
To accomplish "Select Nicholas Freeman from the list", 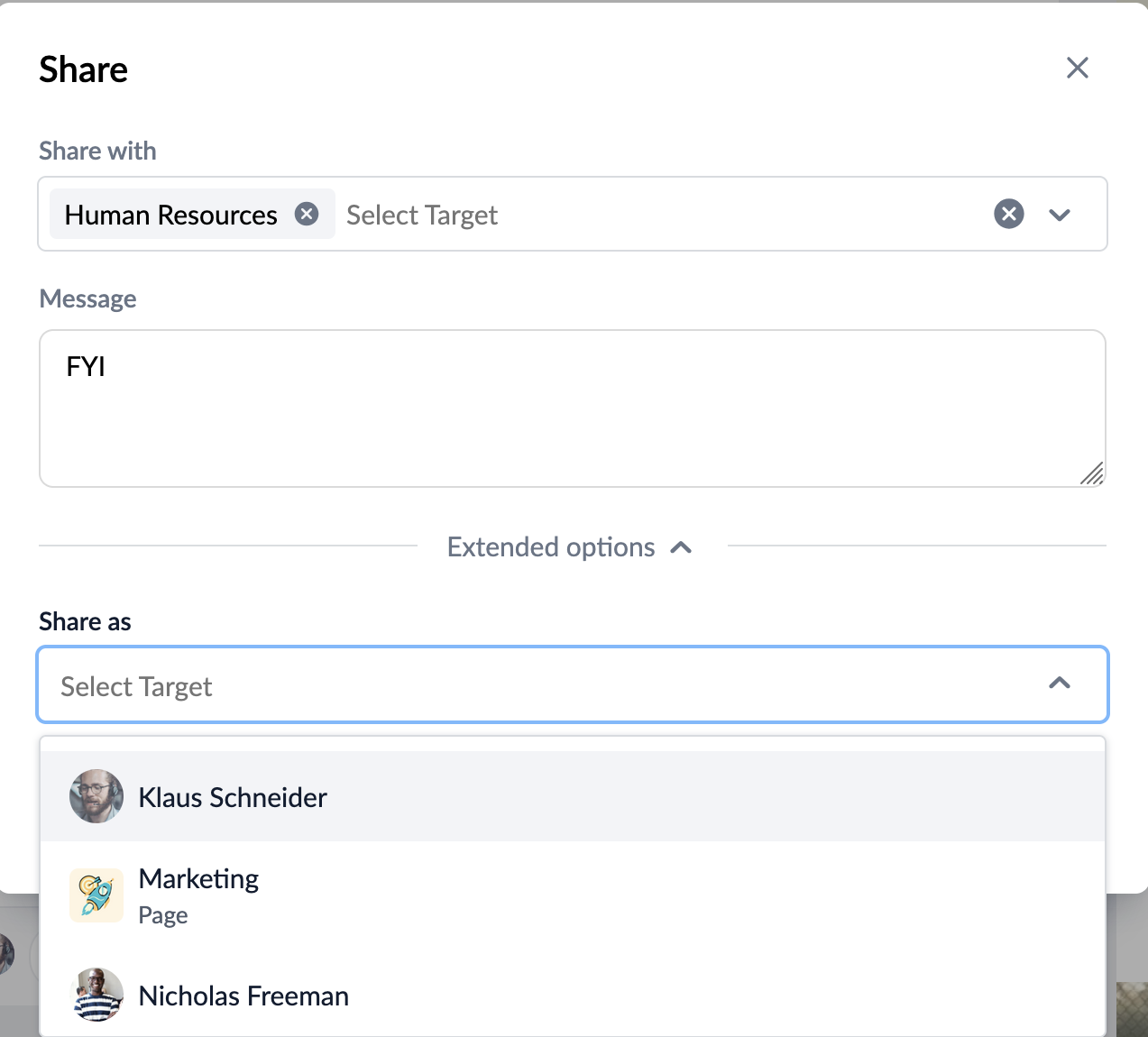I will click(573, 995).
